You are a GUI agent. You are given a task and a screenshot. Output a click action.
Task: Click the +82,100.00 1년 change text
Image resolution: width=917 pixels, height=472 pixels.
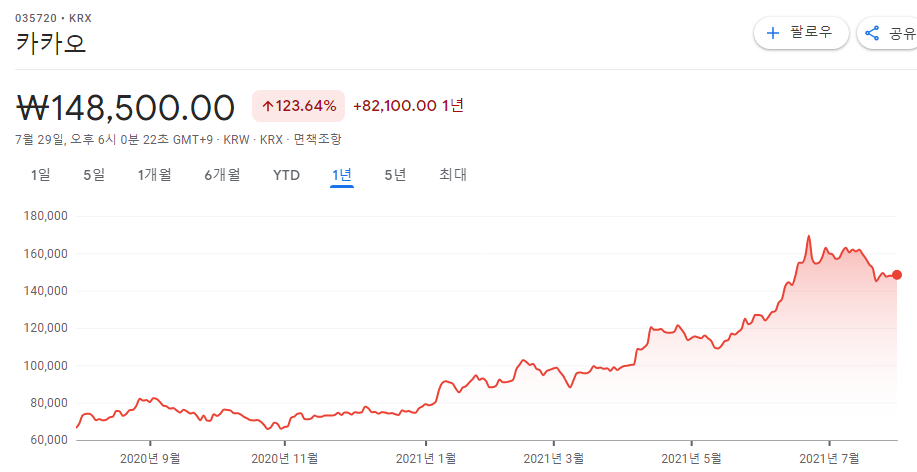pyautogui.click(x=408, y=106)
